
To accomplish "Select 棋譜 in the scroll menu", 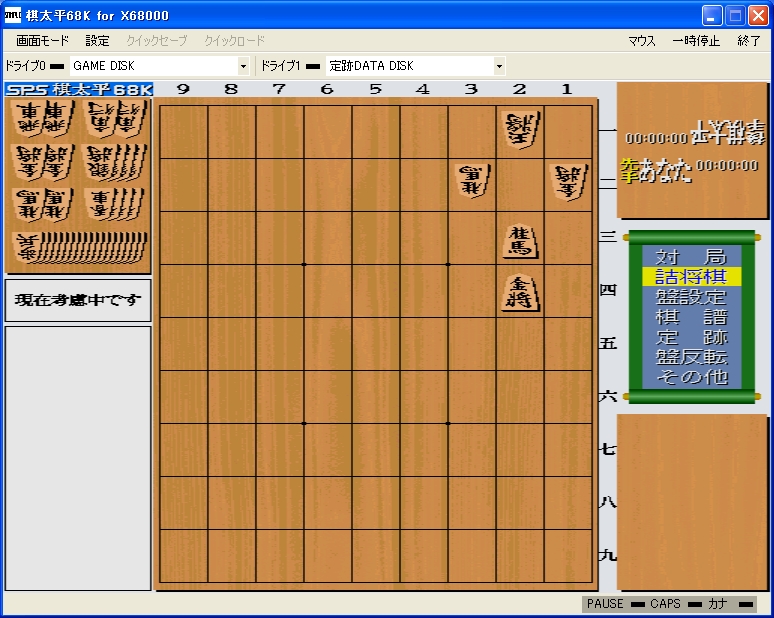I will (x=691, y=317).
